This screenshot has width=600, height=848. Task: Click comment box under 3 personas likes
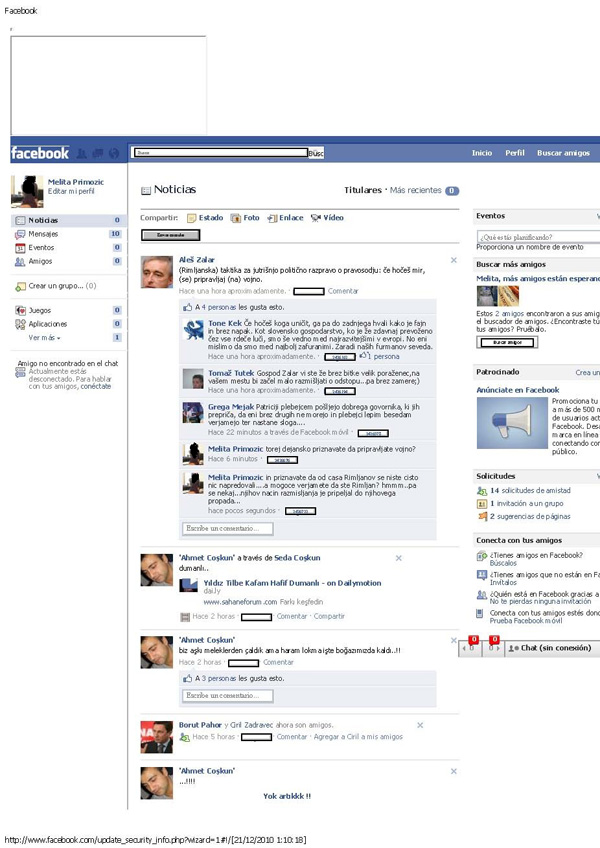point(227,695)
